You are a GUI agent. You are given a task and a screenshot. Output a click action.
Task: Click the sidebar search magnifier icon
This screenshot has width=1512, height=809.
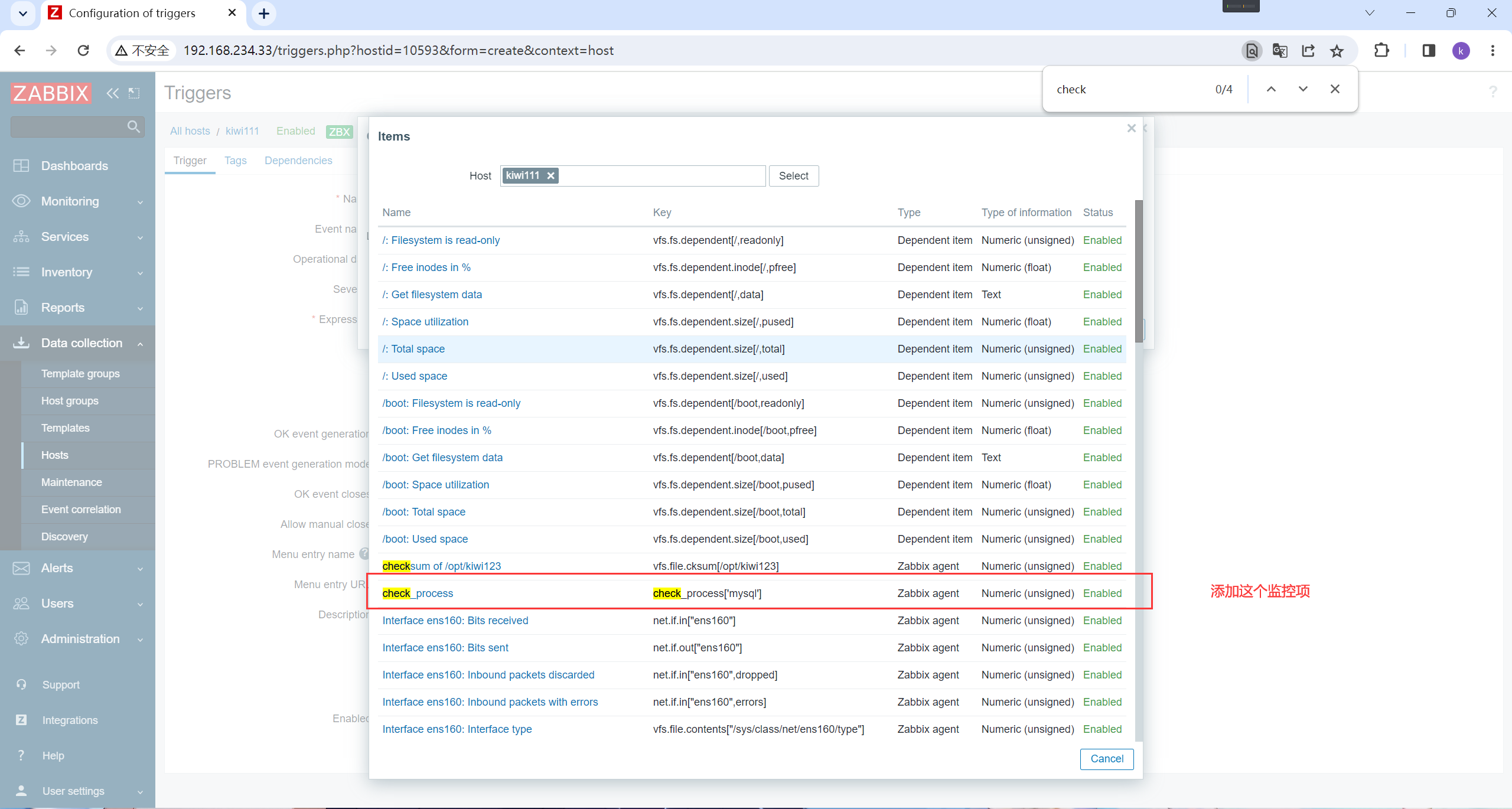133,126
